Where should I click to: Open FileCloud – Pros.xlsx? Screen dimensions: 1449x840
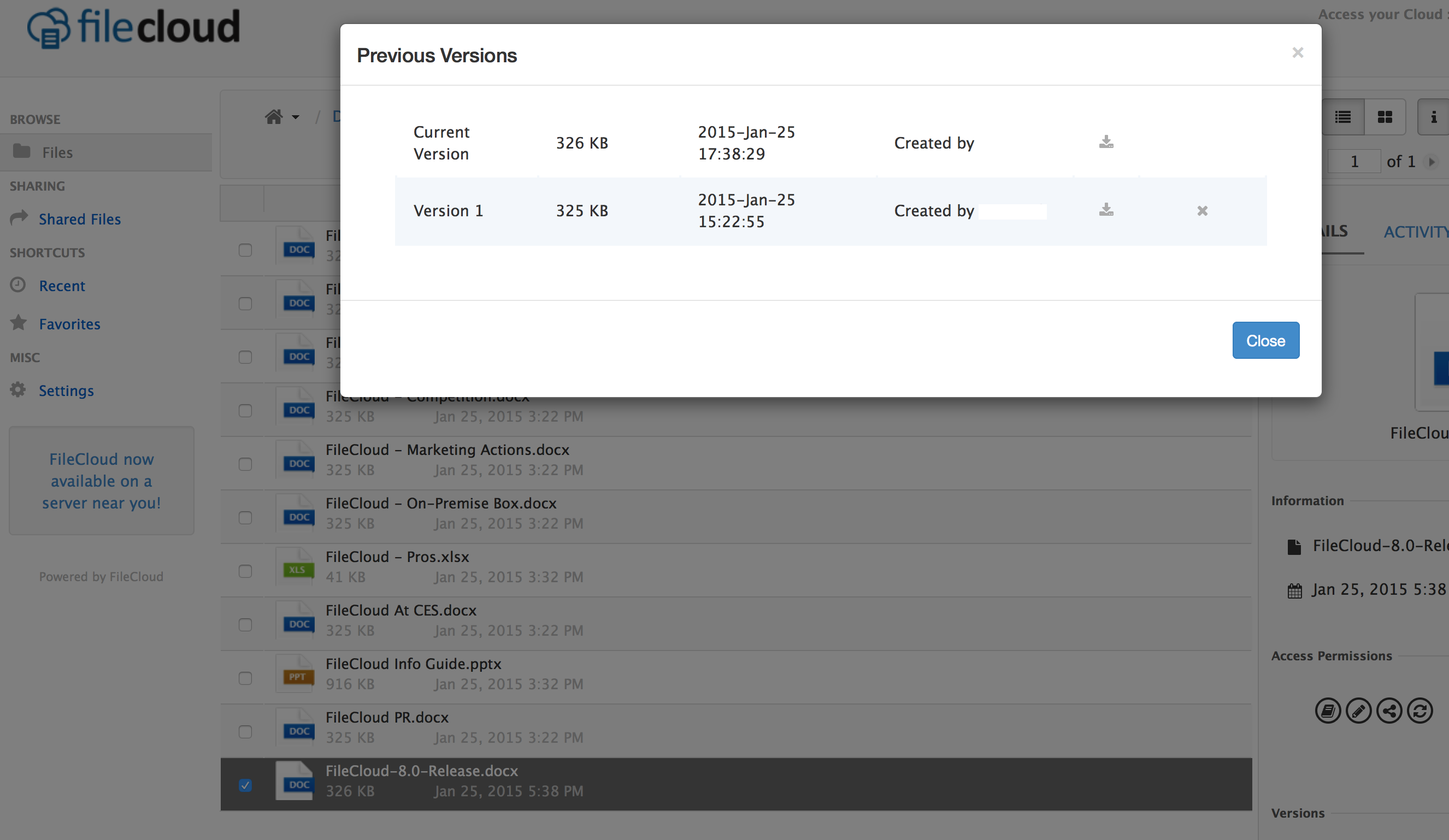coord(397,557)
